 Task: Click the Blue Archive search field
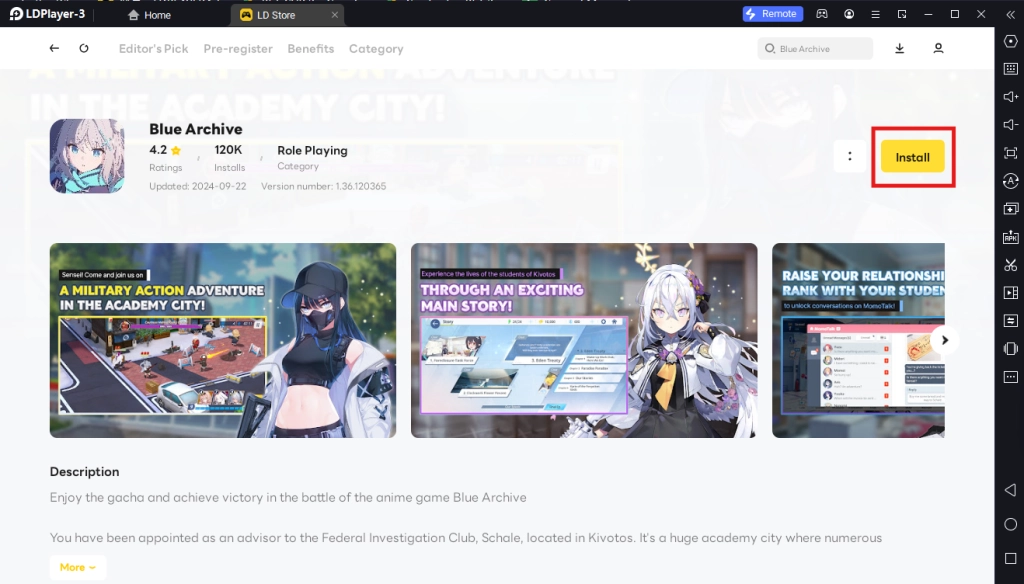815,48
